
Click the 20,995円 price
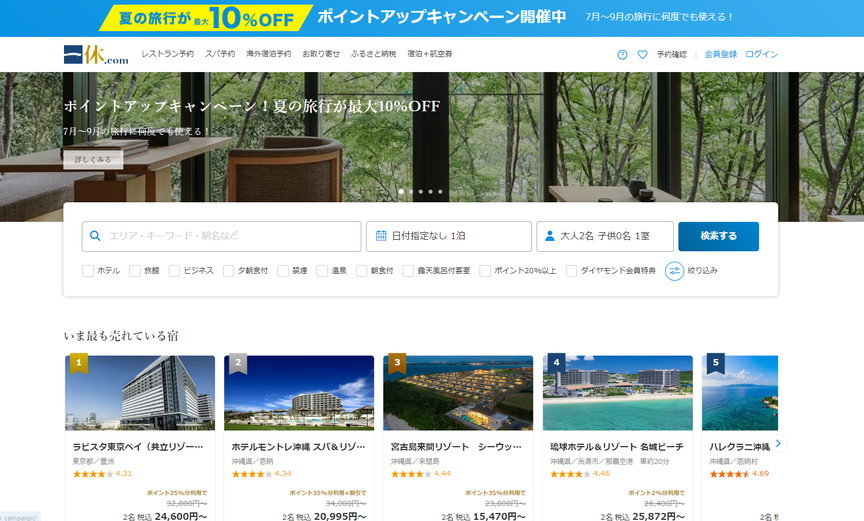click(340, 516)
